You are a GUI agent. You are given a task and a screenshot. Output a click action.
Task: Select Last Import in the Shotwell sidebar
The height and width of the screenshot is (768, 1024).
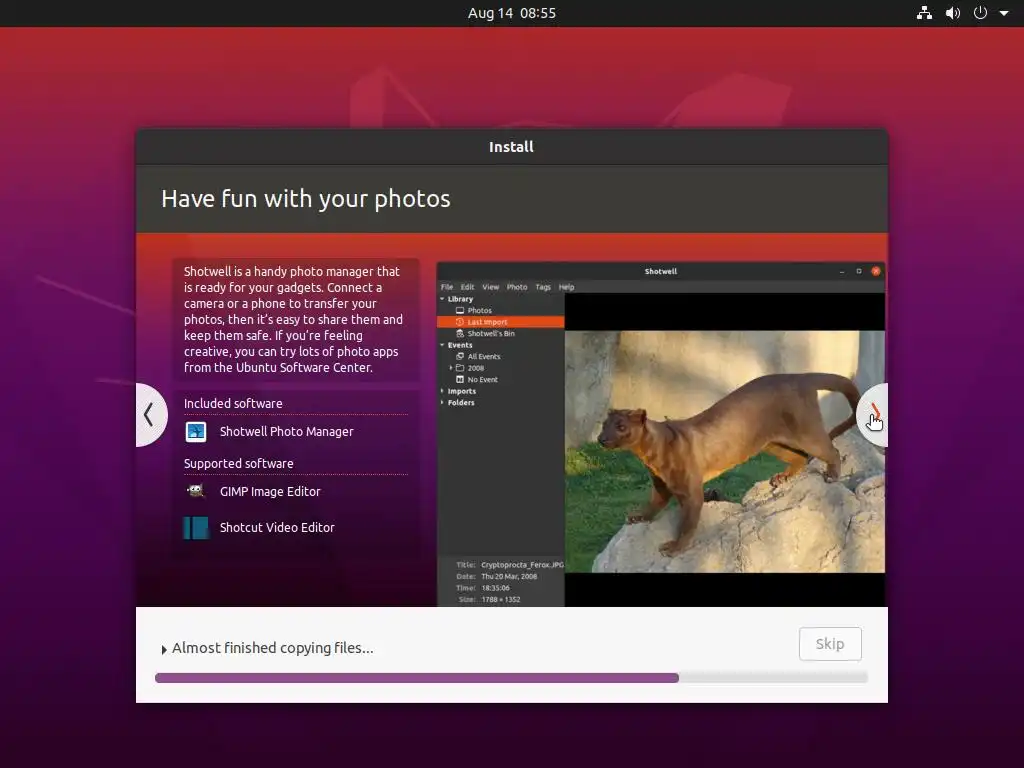[500, 322]
